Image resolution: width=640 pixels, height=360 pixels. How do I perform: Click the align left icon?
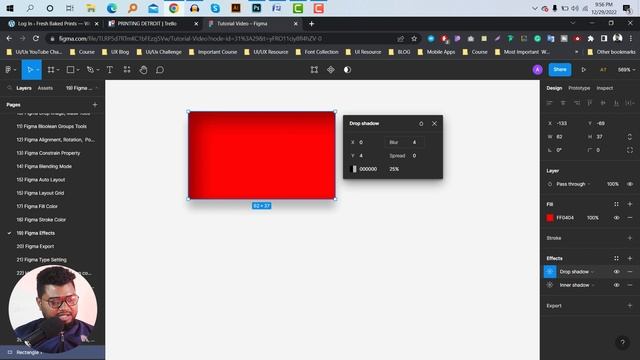point(550,103)
